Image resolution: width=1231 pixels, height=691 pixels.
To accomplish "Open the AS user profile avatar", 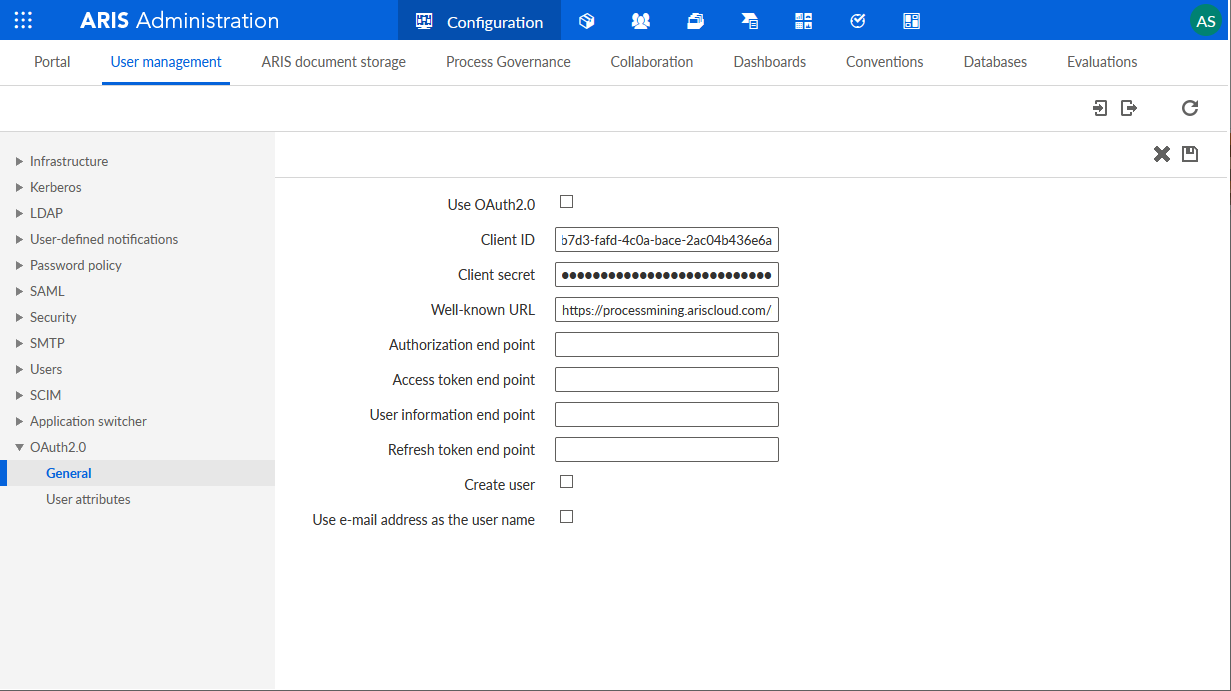I will tap(1206, 21).
